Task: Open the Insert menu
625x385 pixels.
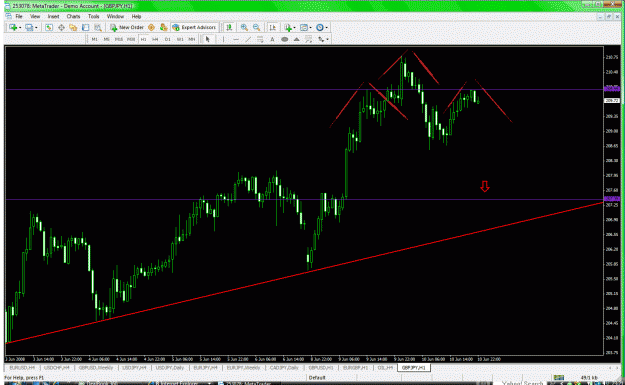Action: pos(53,16)
